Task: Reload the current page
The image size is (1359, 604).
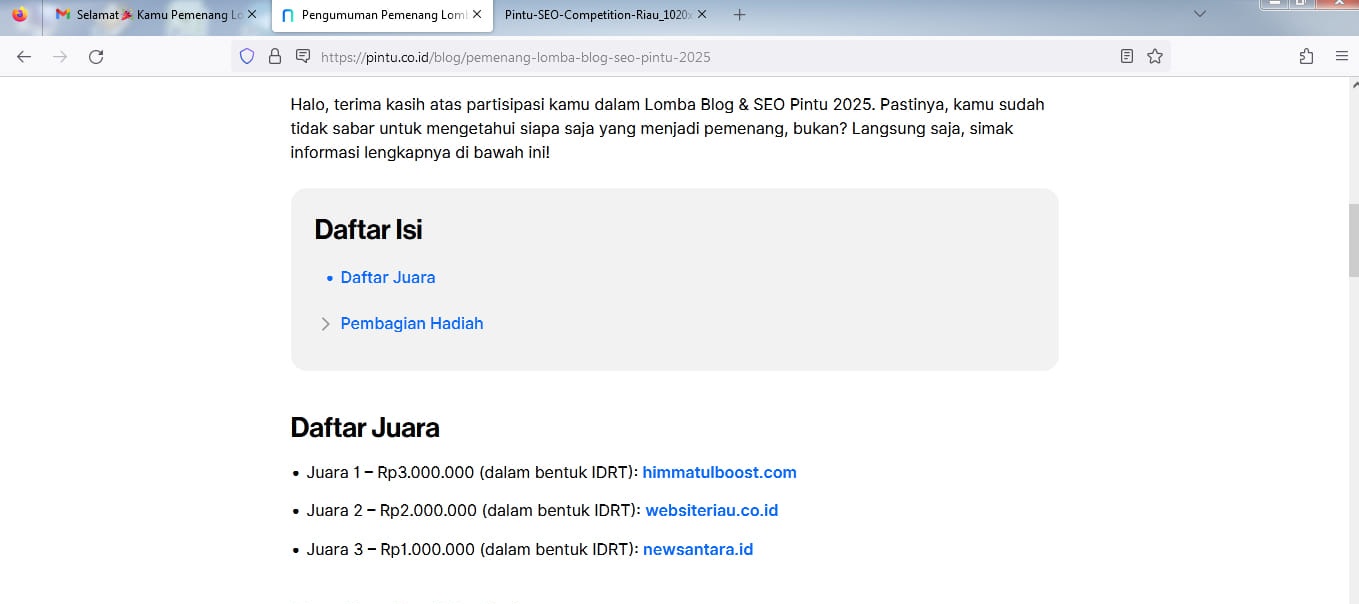Action: click(x=96, y=57)
